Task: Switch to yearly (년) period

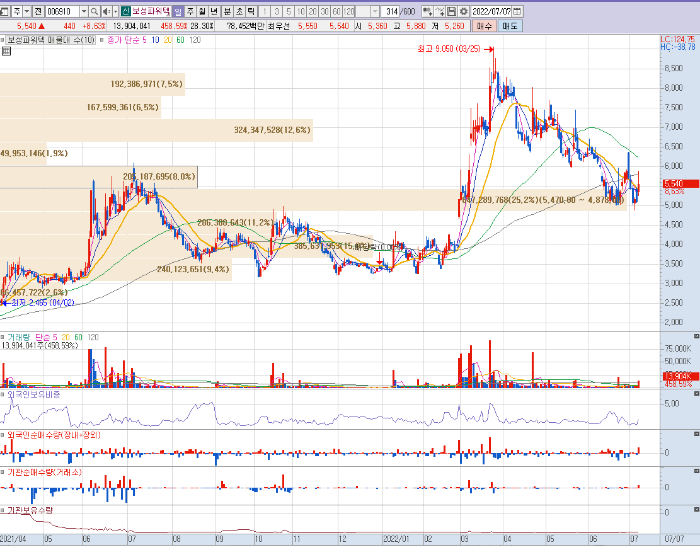Action: (x=215, y=11)
